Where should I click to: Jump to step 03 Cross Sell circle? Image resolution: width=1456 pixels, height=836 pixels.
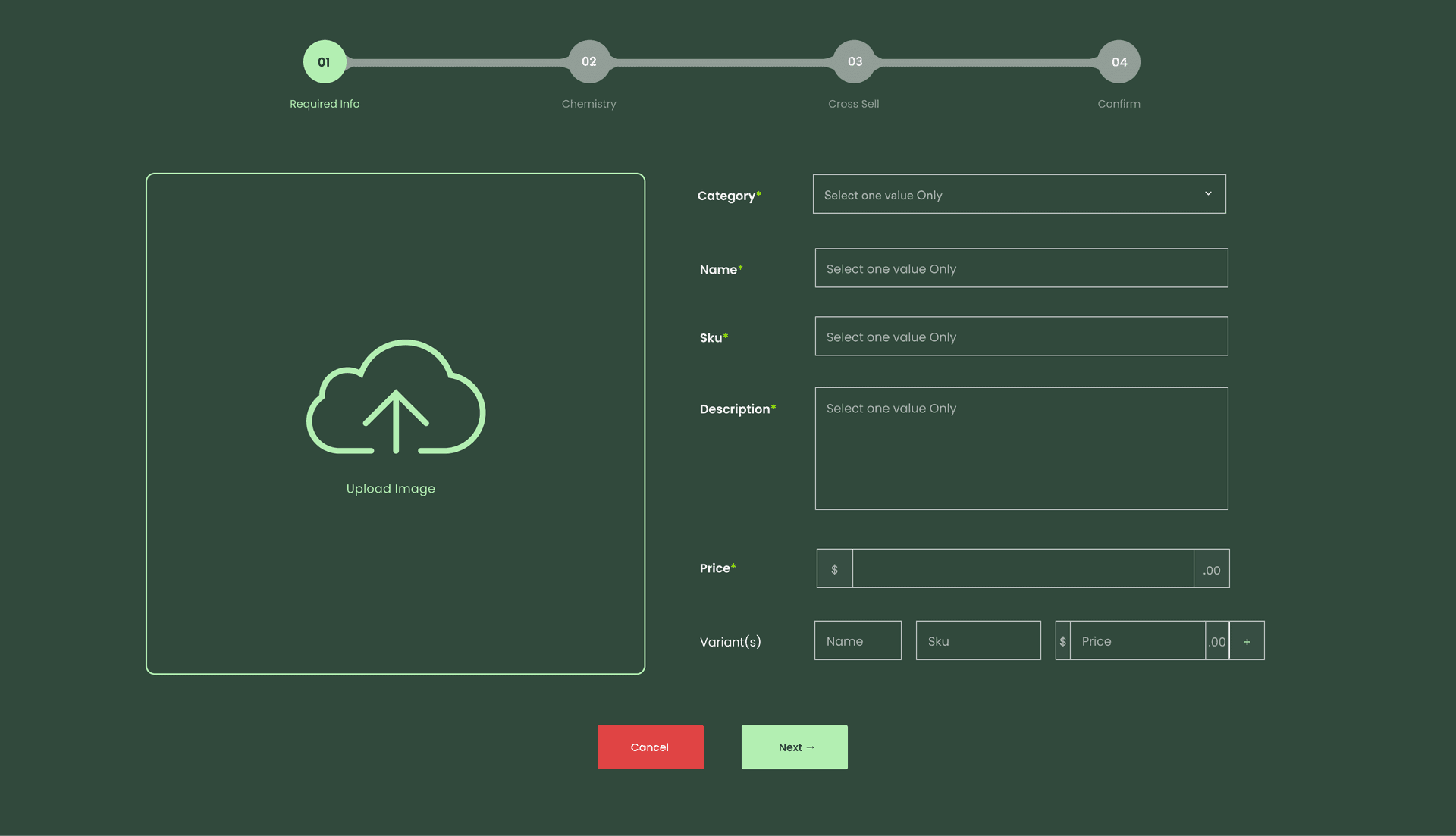(855, 62)
